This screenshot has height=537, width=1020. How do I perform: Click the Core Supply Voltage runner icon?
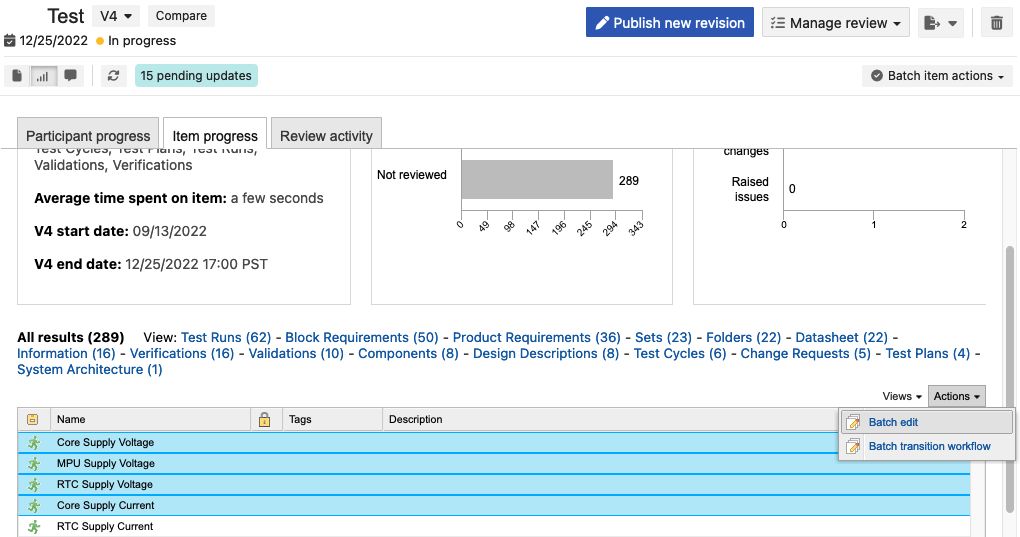(x=34, y=443)
